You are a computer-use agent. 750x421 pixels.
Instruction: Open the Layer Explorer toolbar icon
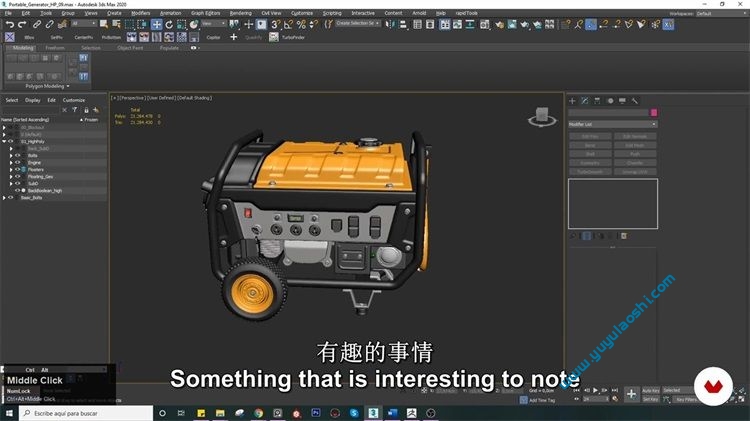click(430, 24)
